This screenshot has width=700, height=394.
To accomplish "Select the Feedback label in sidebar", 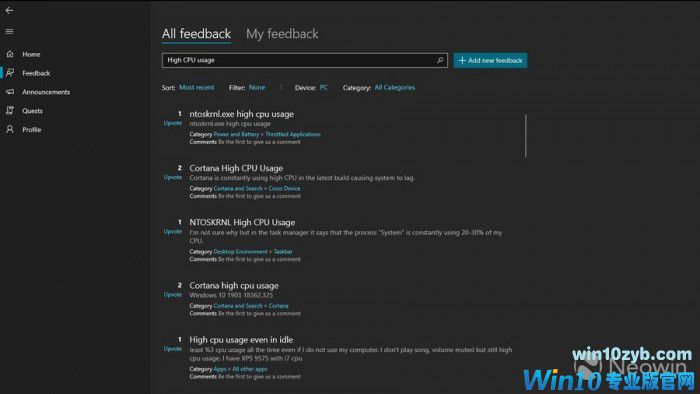I will [36, 73].
